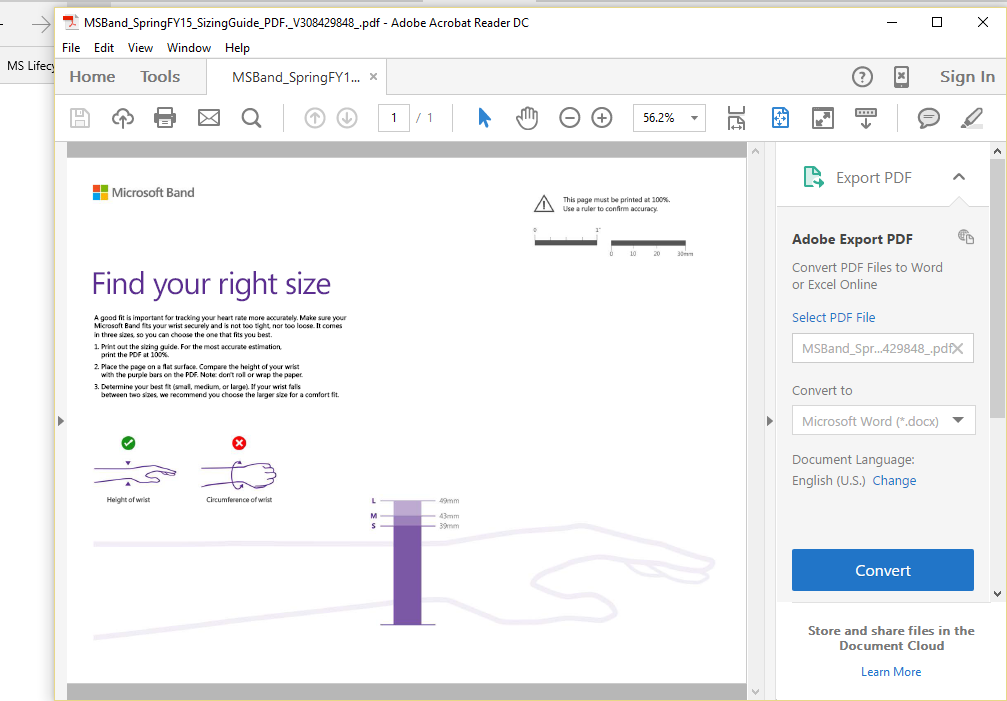Choose the Selection arrow tool
The width and height of the screenshot is (1007, 701).
point(485,118)
